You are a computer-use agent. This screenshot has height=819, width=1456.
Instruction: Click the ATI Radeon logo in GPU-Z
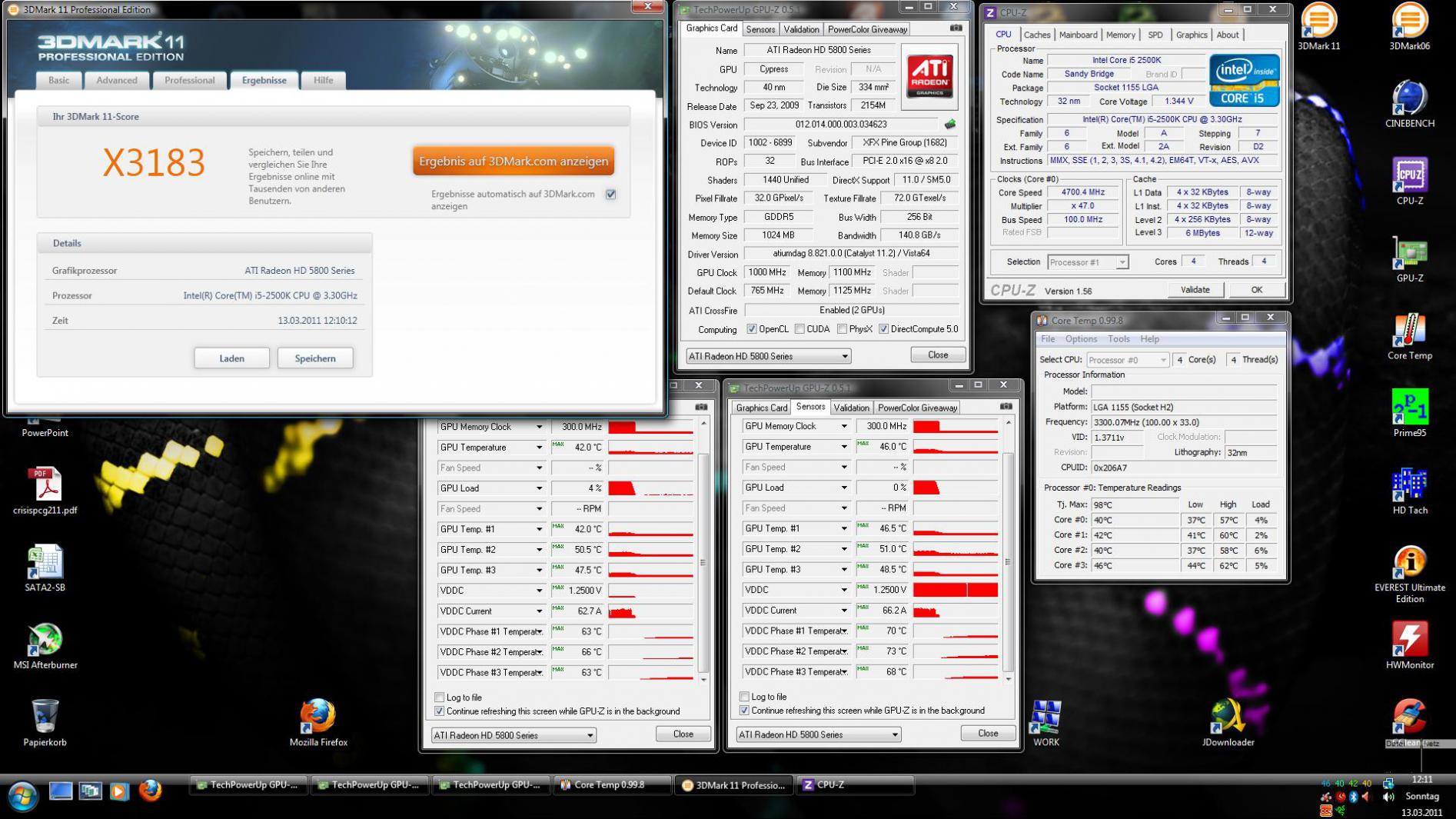coord(929,77)
